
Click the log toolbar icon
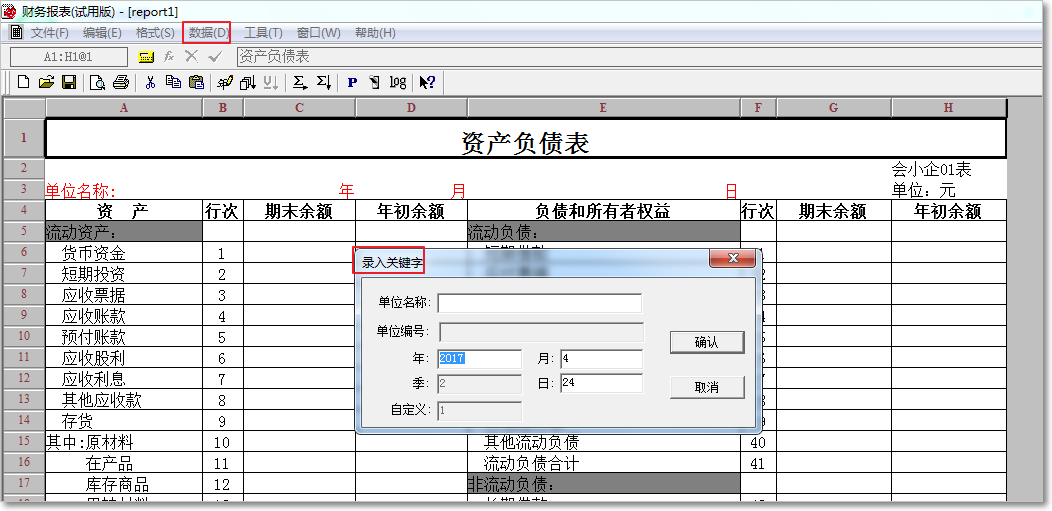coord(398,82)
